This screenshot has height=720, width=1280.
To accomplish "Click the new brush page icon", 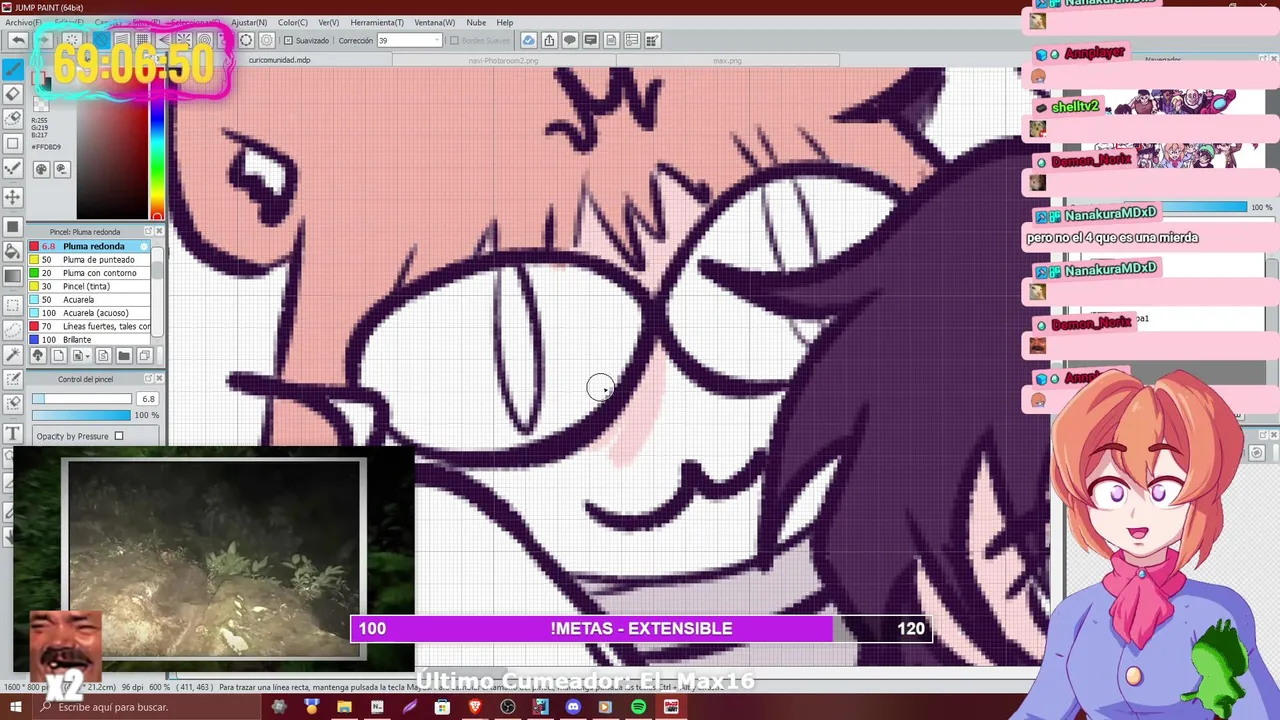I will [x=58, y=355].
